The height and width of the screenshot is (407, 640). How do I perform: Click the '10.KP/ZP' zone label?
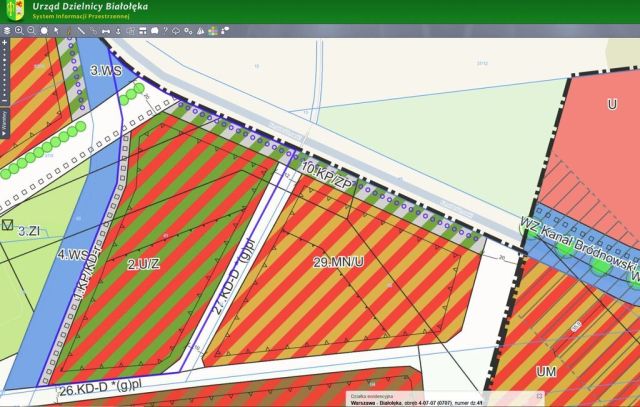[326, 175]
